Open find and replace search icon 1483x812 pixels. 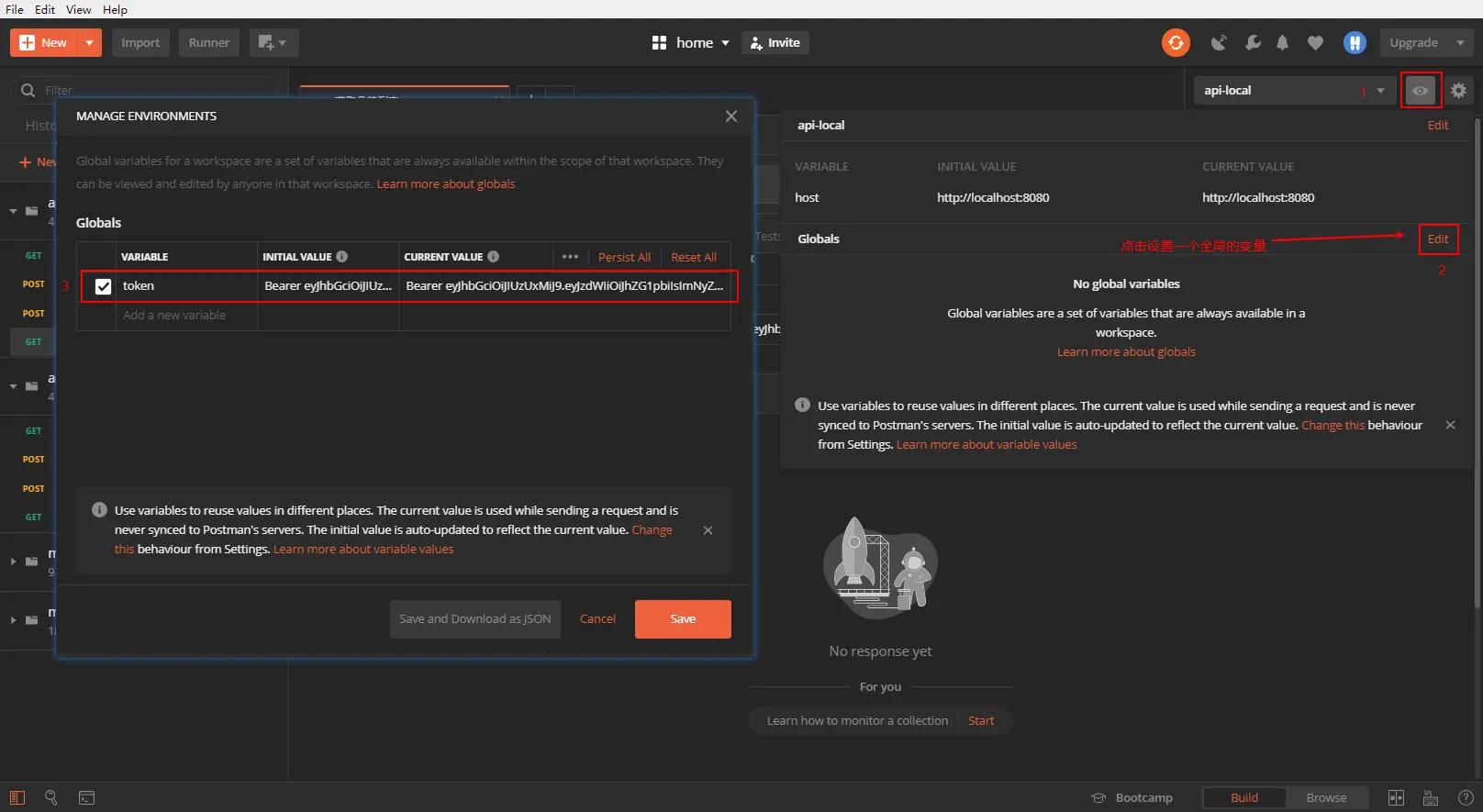[x=51, y=797]
